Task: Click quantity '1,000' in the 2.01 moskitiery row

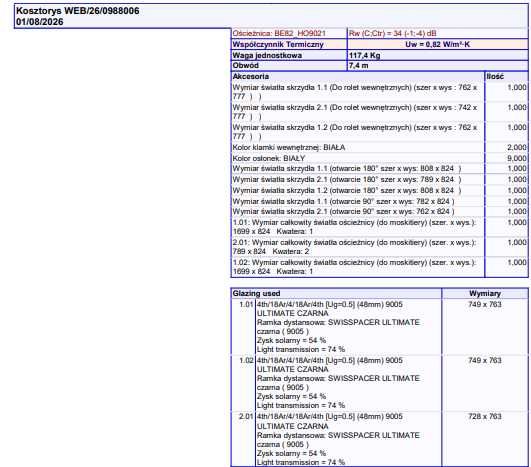Action: (517, 242)
